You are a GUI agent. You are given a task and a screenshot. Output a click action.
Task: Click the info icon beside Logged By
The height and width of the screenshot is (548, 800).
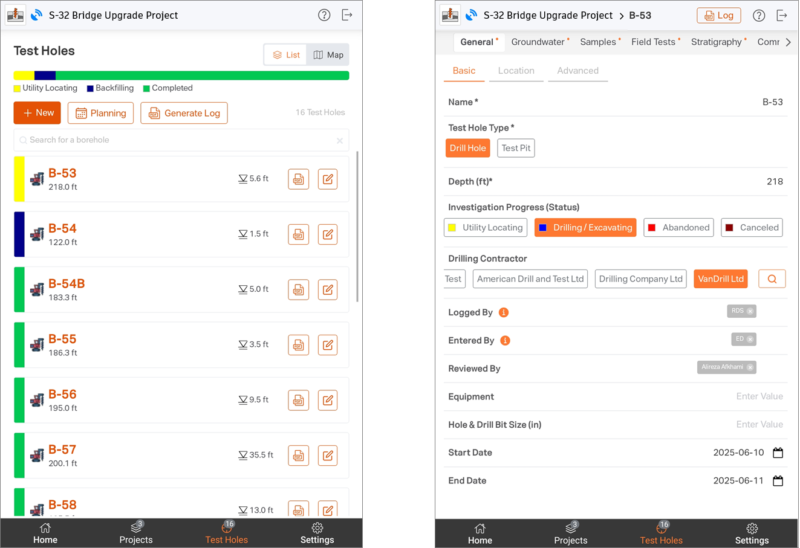[x=505, y=313]
